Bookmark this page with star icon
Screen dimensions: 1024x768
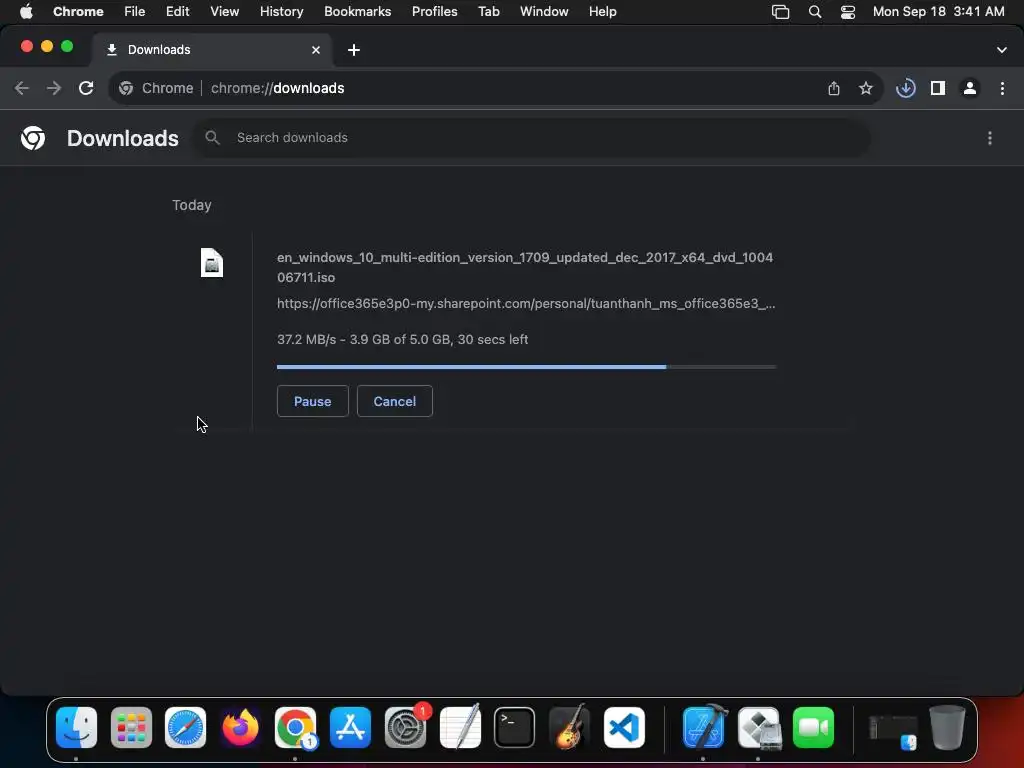(866, 88)
